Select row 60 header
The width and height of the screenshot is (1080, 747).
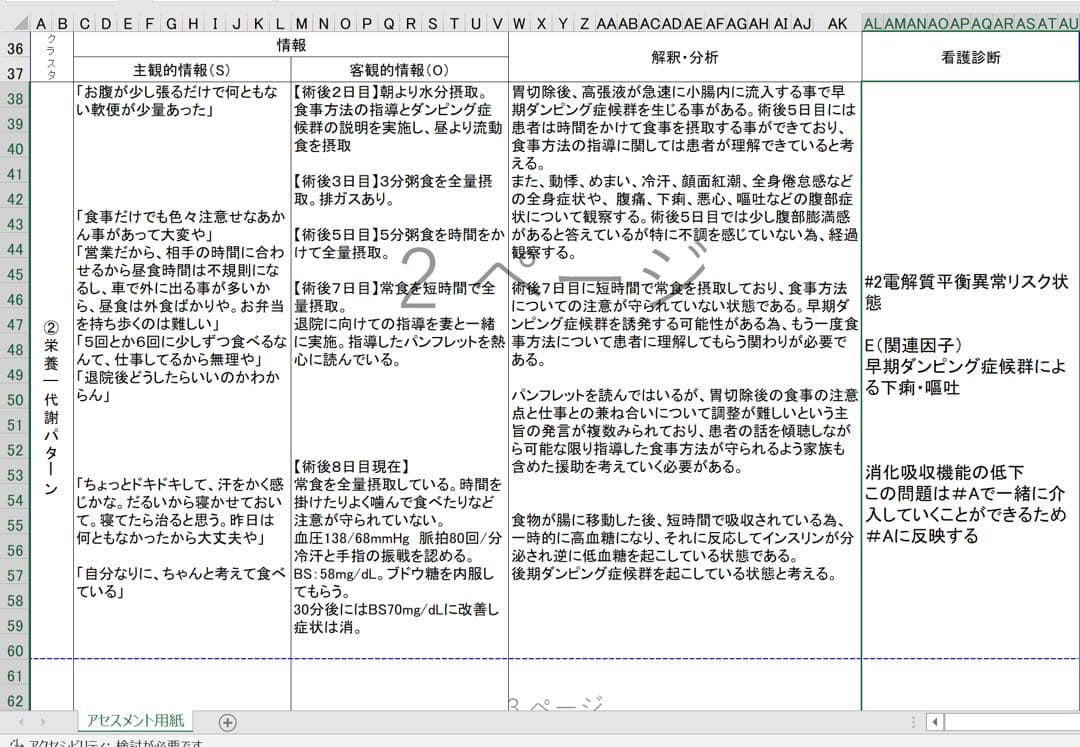[x=15, y=651]
